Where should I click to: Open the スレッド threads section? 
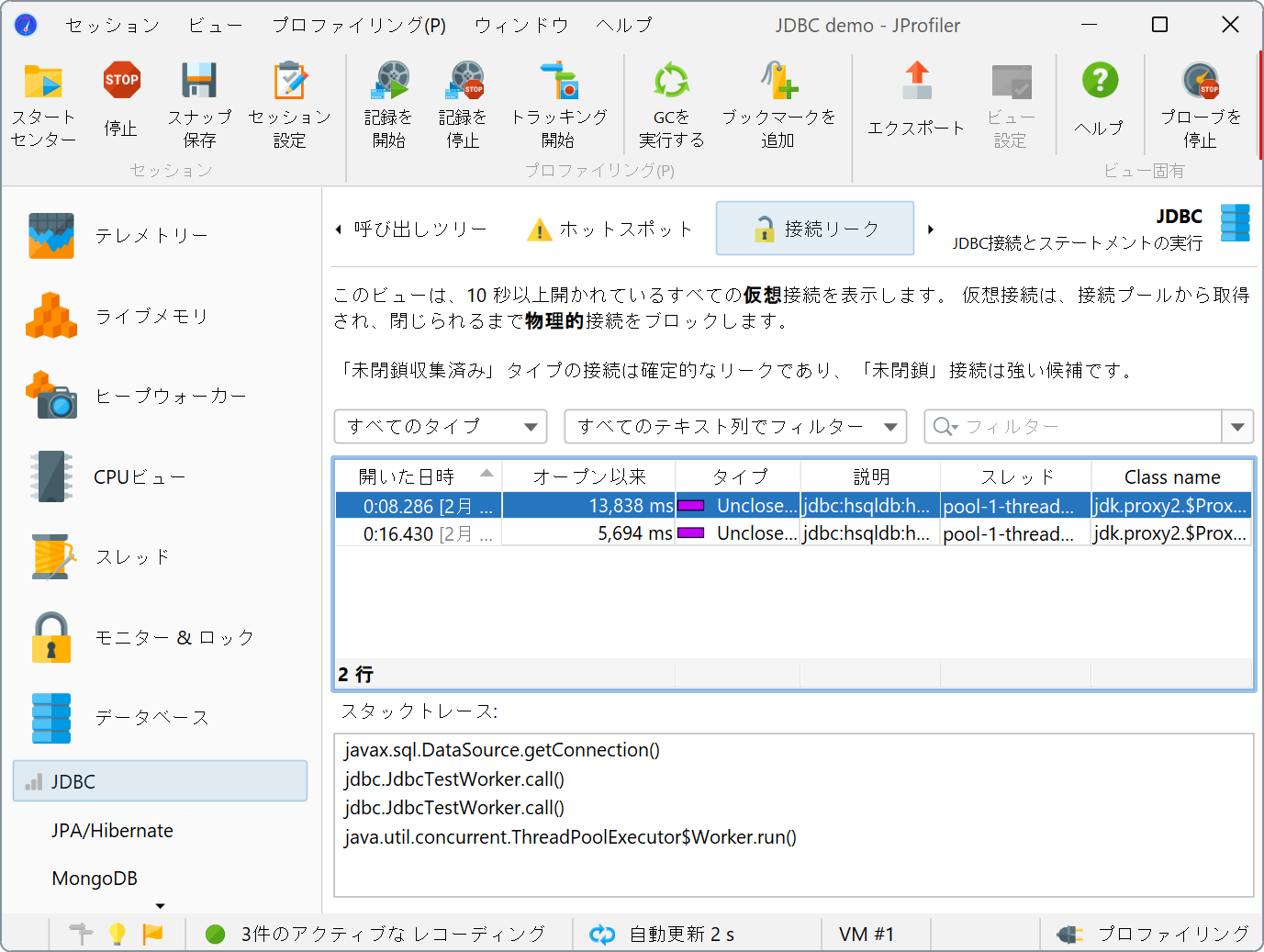point(161,556)
